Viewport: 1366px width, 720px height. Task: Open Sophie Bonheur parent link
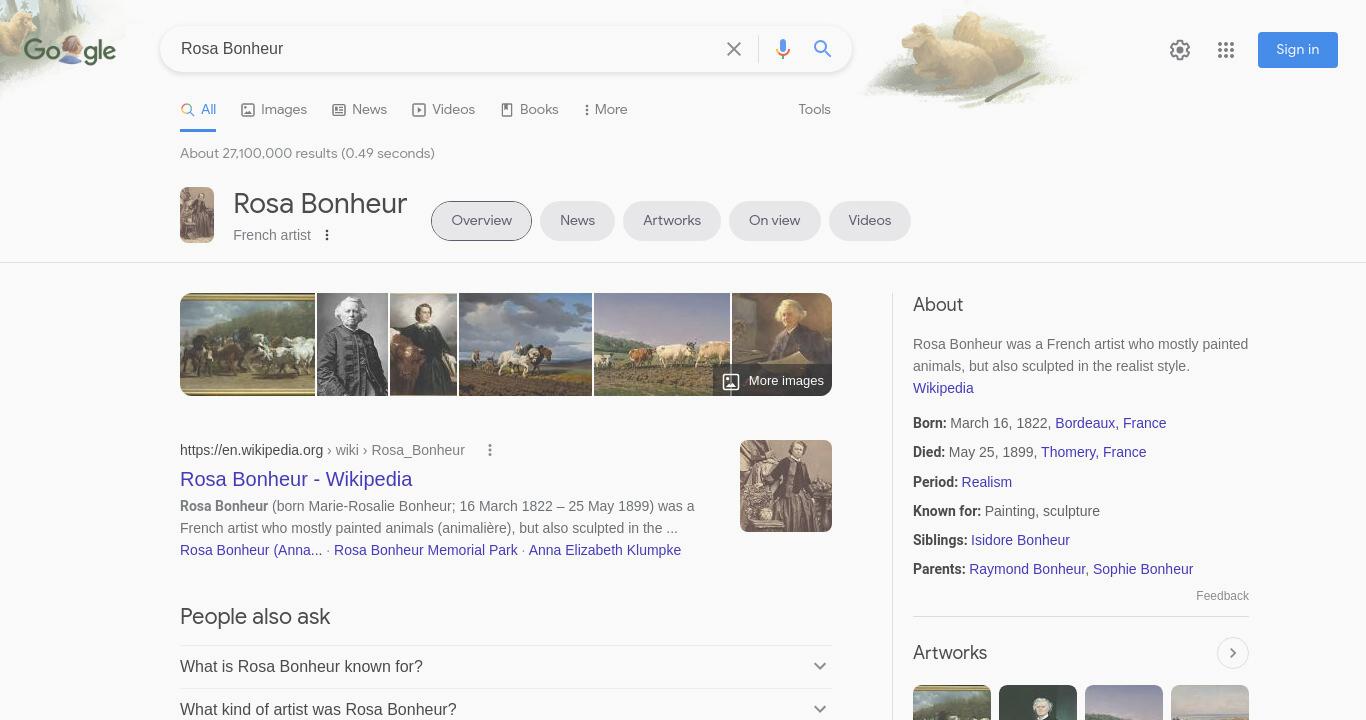pyautogui.click(x=1143, y=569)
